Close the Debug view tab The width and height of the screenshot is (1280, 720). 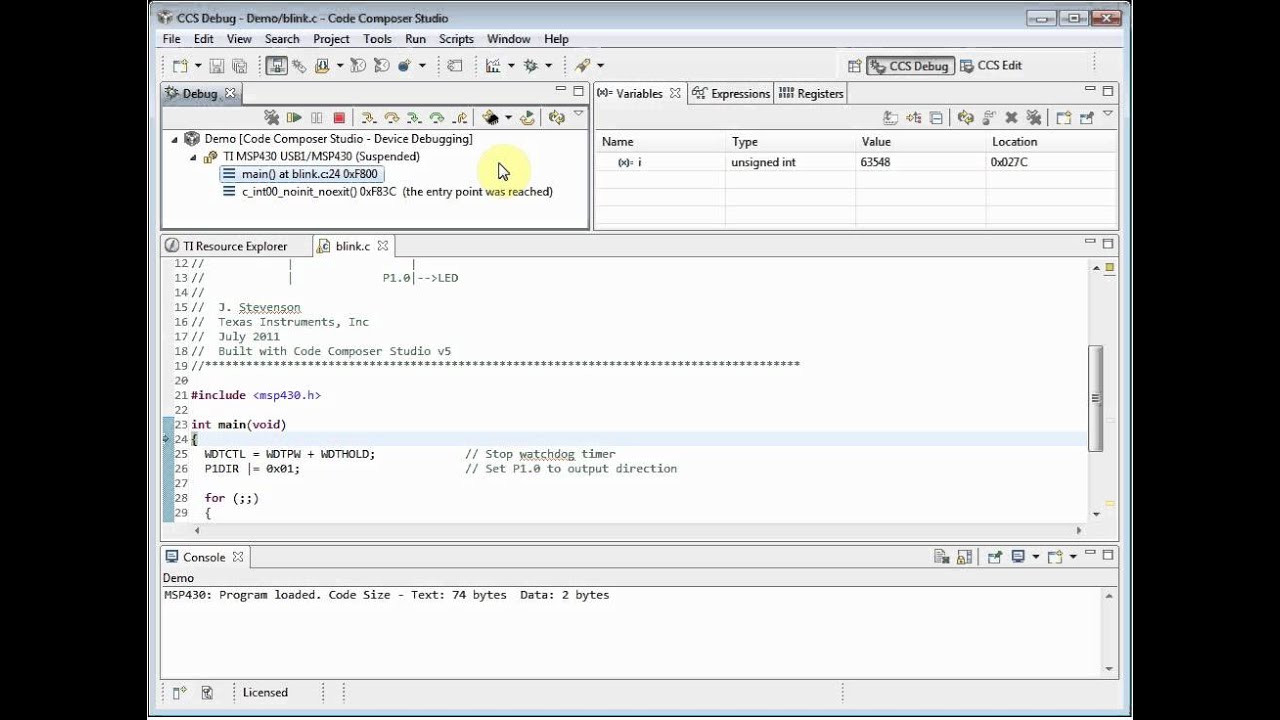(230, 93)
